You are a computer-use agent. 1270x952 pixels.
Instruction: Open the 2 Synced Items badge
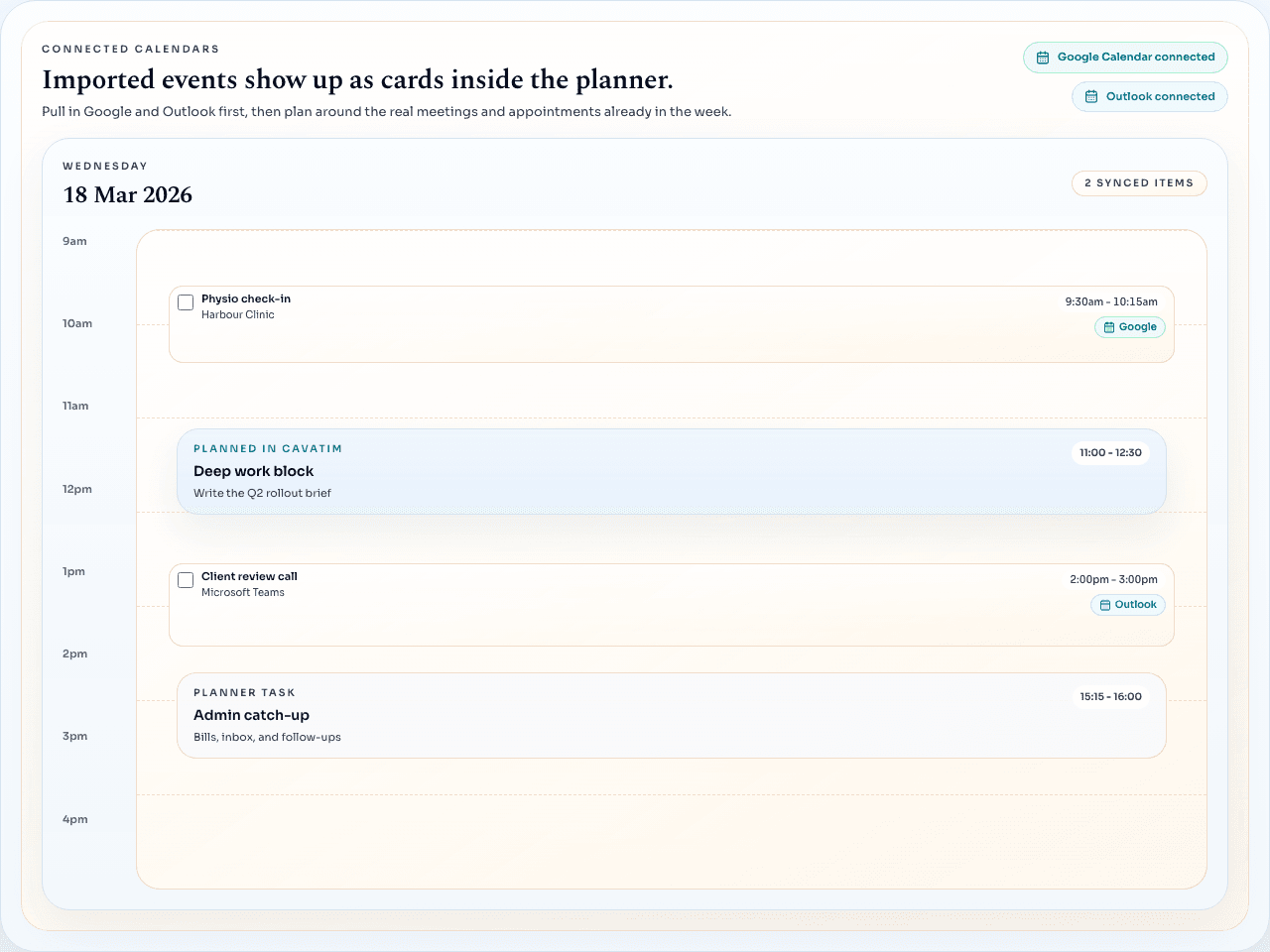coord(1139,183)
